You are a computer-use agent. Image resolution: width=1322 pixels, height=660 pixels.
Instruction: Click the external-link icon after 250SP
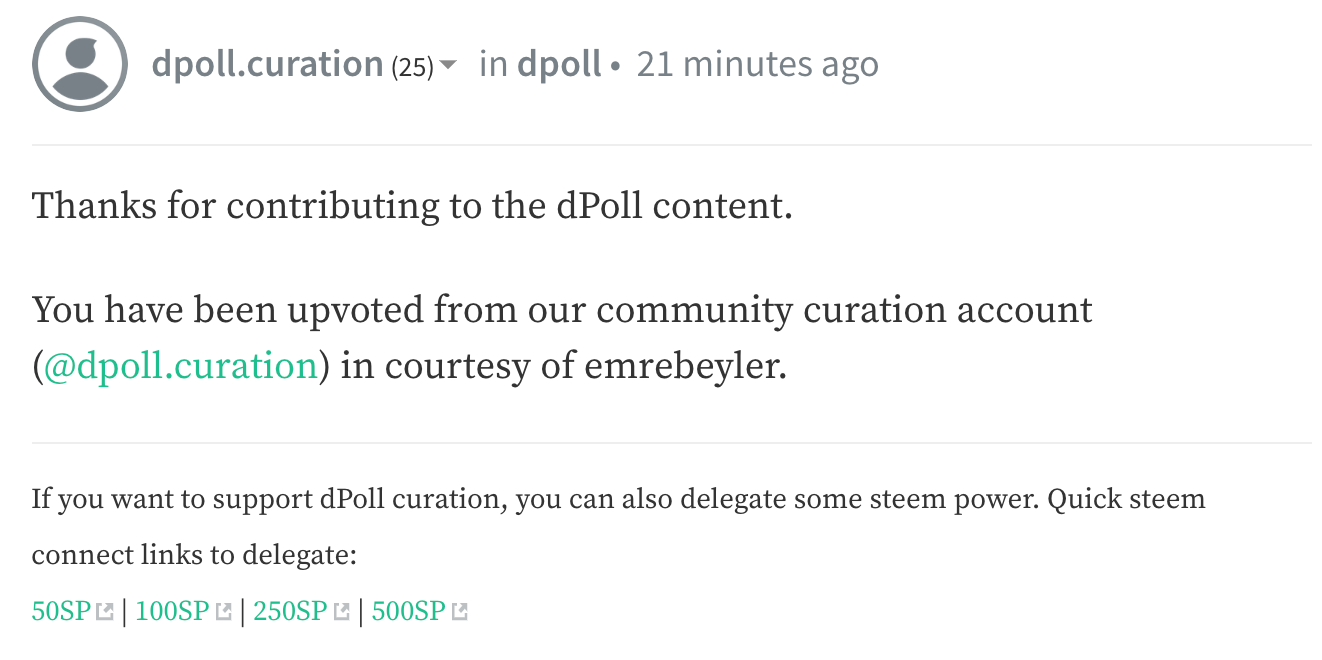click(342, 611)
